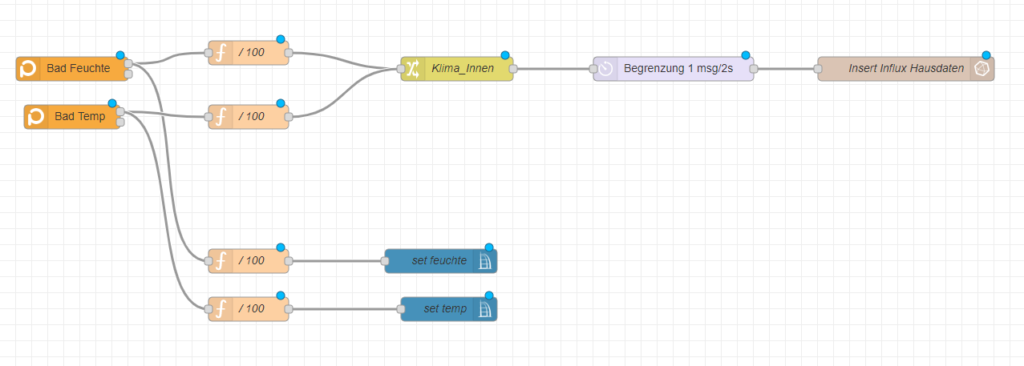Click the blue changed dot on Klima_Innen
Viewport: 1024px width, 366px height.
tap(505, 56)
